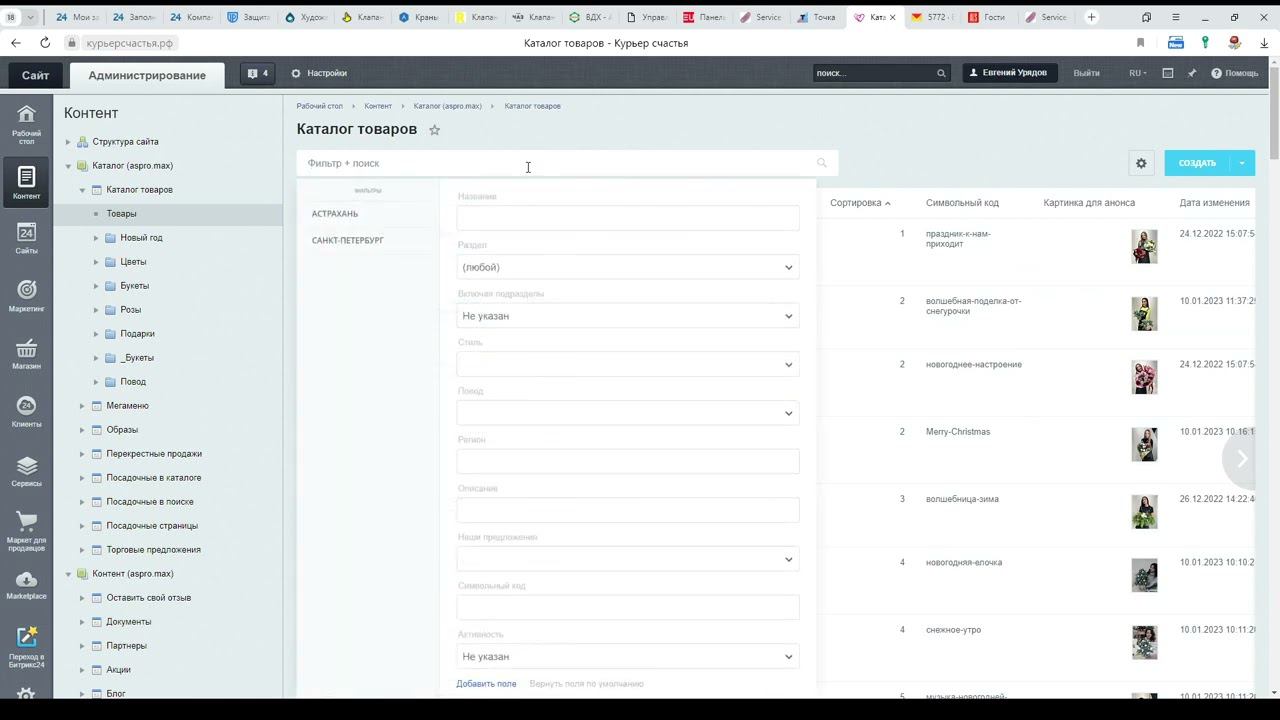This screenshot has height=720, width=1280.
Task: Open a new browser tab
Action: tap(1091, 17)
